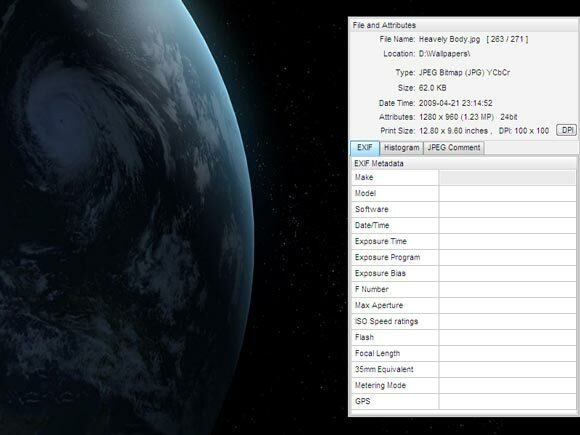Image resolution: width=580 pixels, height=435 pixels.
Task: Select the Exposure Bias row
Action: [x=463, y=273]
